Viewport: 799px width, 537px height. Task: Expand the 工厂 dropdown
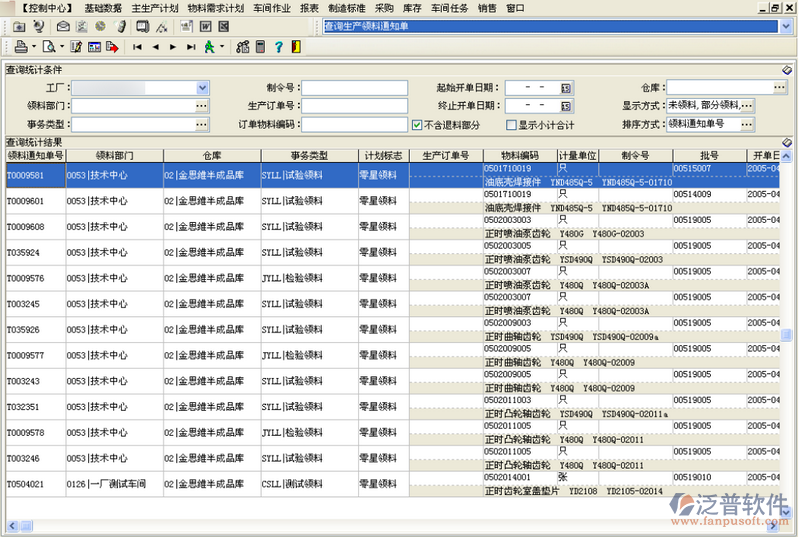[203, 88]
